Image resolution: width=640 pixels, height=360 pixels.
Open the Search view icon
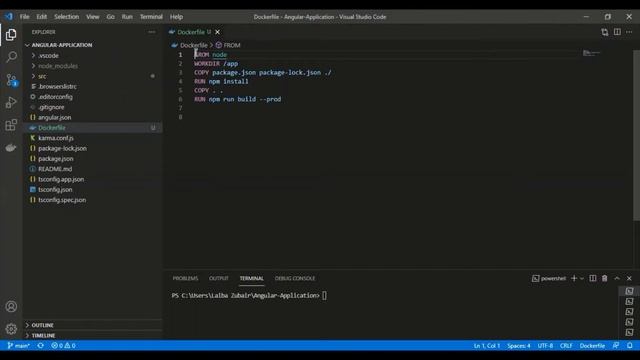tap(11, 57)
